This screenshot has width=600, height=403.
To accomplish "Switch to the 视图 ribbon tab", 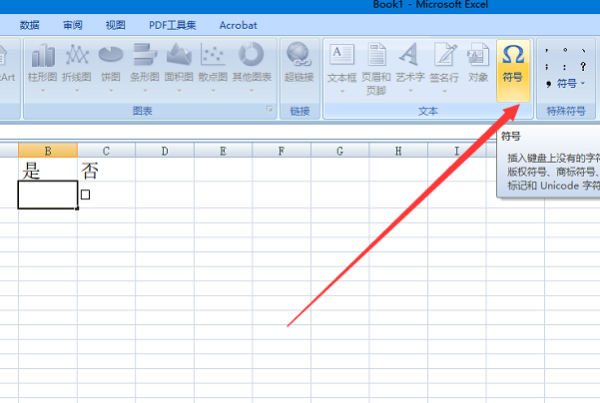I will (115, 25).
